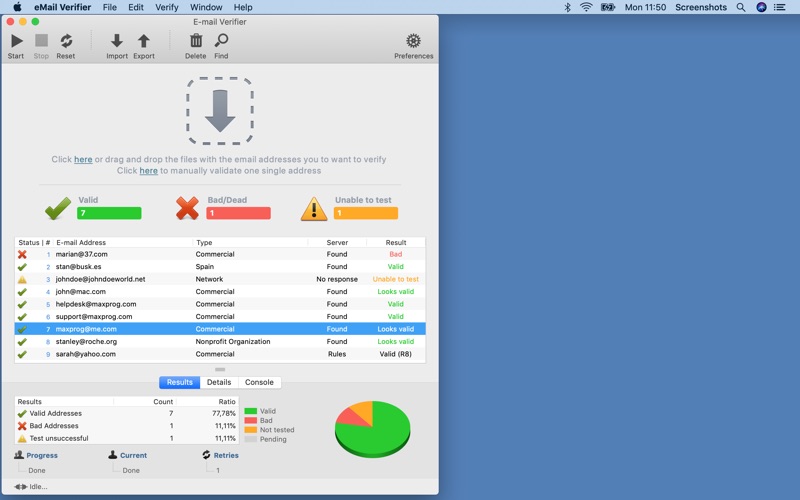Screen dimensions: 800x500
Task: Open the Window menu
Action: coord(206,7)
